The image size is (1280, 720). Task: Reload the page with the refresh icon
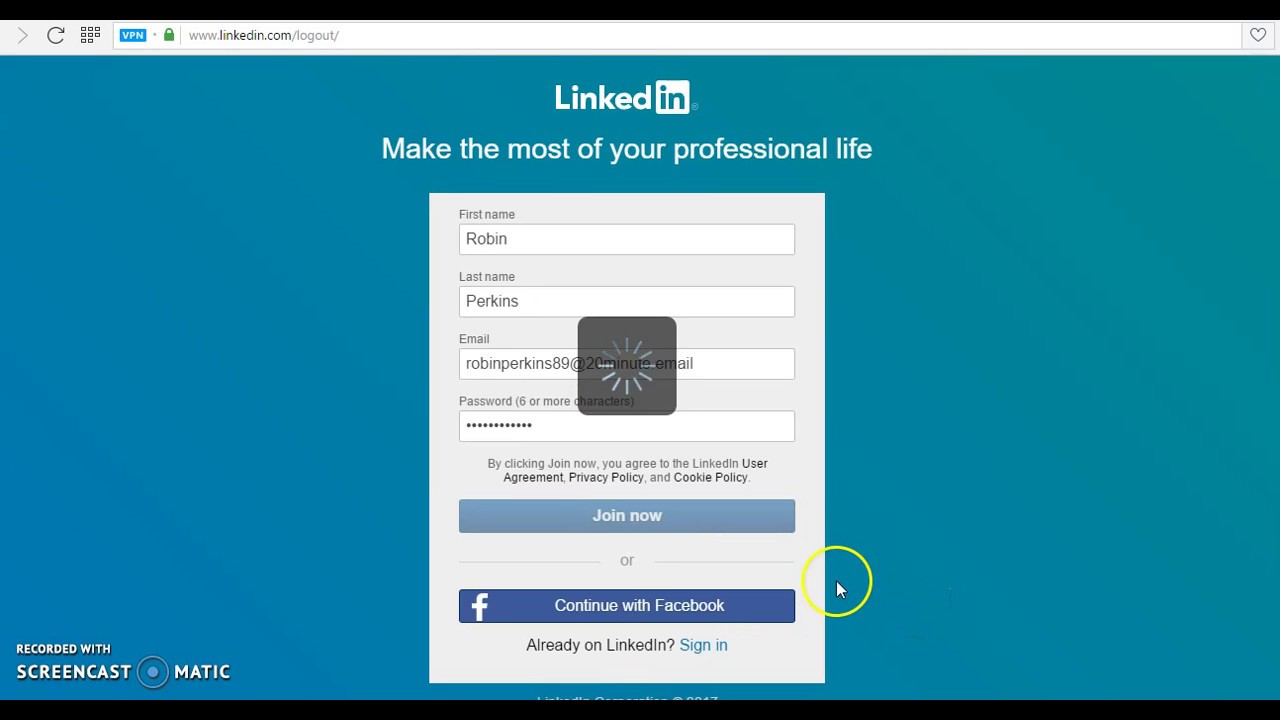point(56,35)
